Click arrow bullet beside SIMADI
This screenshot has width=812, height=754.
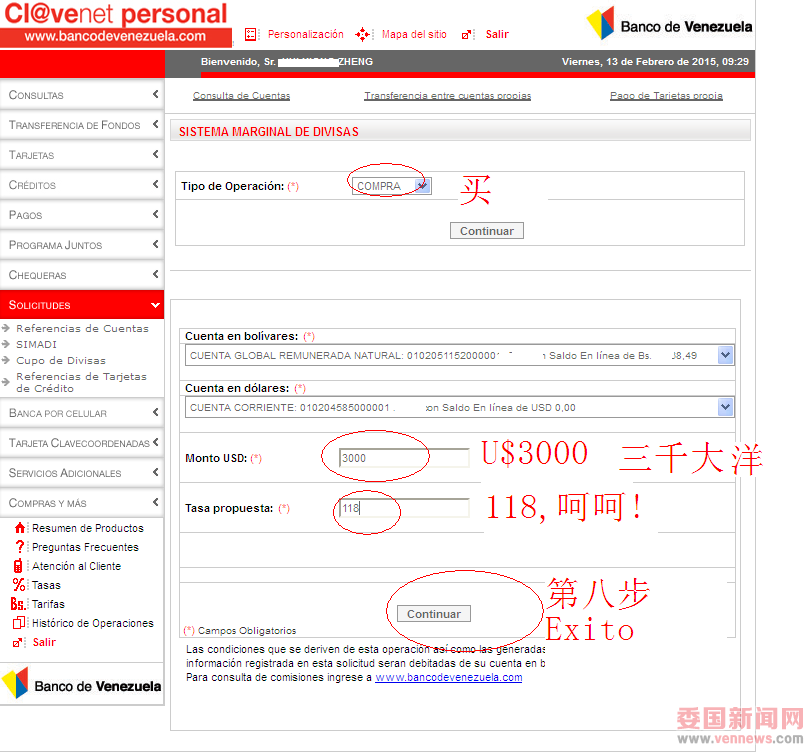point(6,344)
